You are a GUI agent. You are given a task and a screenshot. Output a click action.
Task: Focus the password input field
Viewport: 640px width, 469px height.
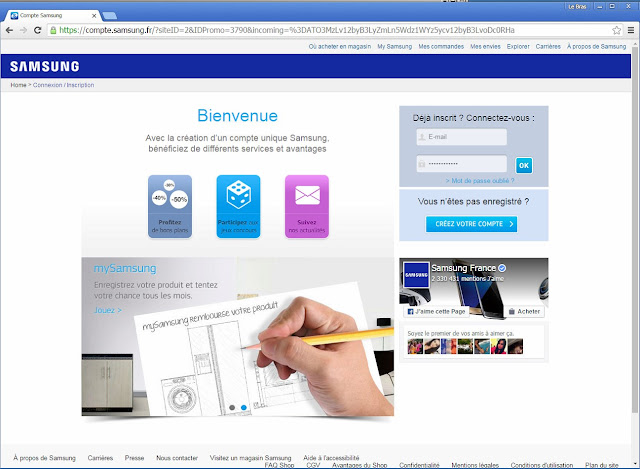(462, 164)
